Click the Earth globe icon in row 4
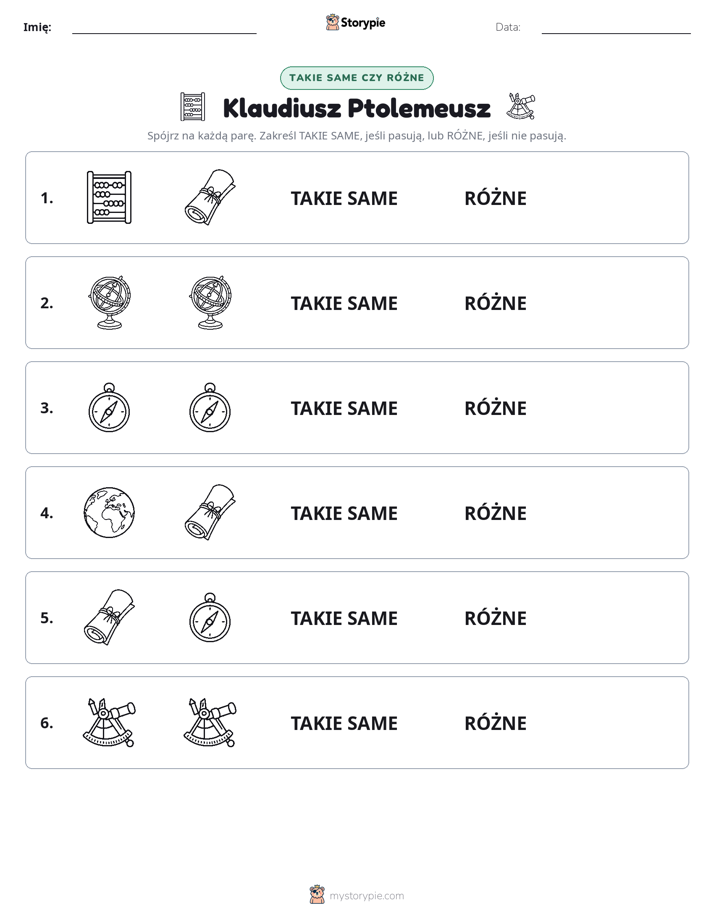Image resolution: width=714 pixels, height=924 pixels. point(109,513)
